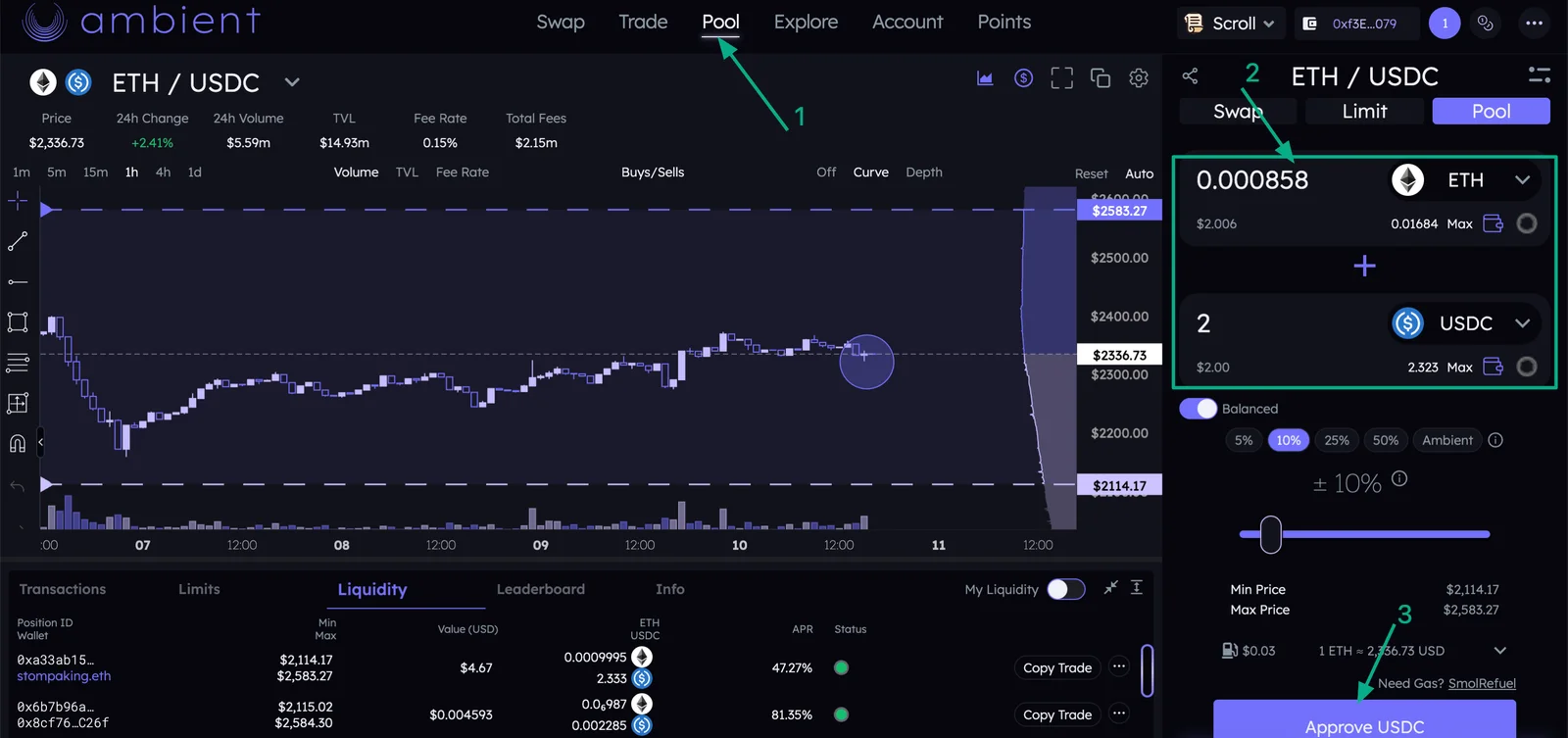
Task: Expand the ETH / USDC pair selector
Action: [x=292, y=82]
